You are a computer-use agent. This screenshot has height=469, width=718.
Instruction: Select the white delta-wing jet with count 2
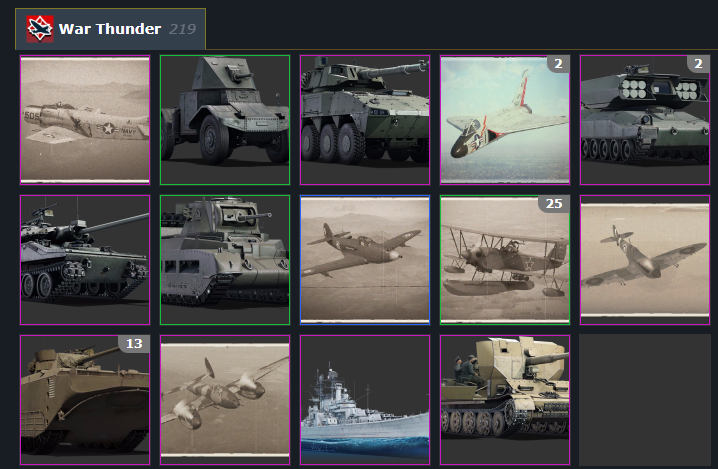click(x=505, y=120)
